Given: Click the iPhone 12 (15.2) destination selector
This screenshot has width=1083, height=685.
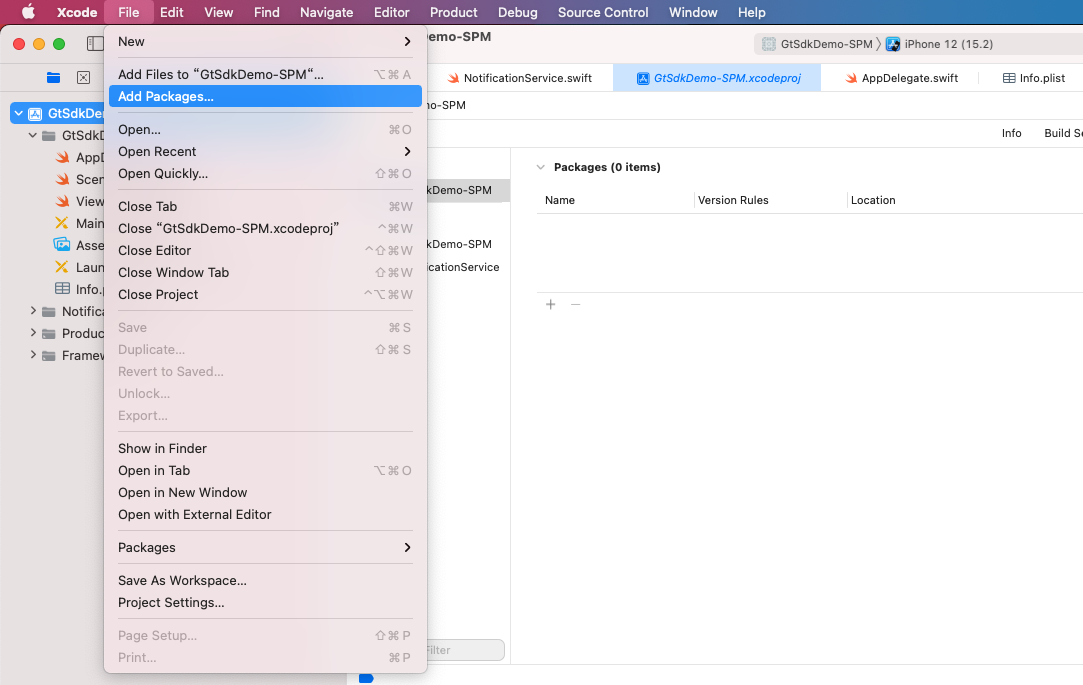Looking at the screenshot, I should (x=939, y=44).
